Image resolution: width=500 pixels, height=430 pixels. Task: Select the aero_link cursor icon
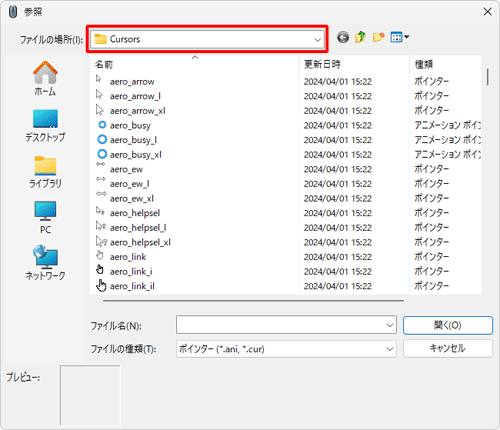tap(100, 255)
